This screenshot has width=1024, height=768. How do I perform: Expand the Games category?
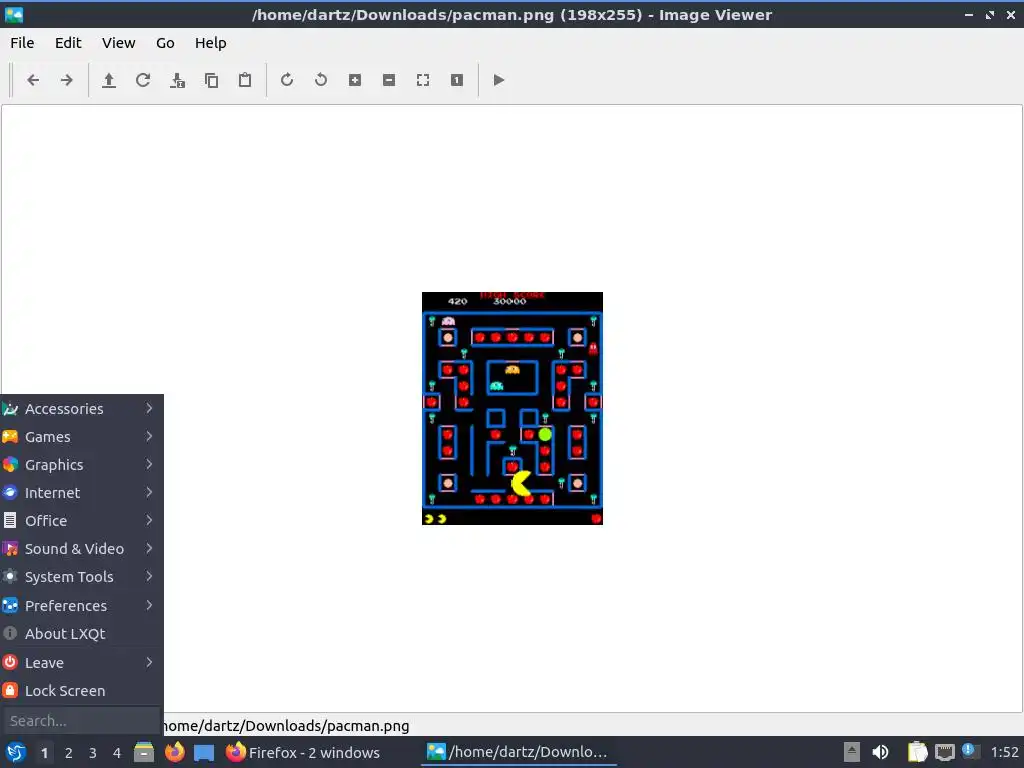tap(81, 437)
